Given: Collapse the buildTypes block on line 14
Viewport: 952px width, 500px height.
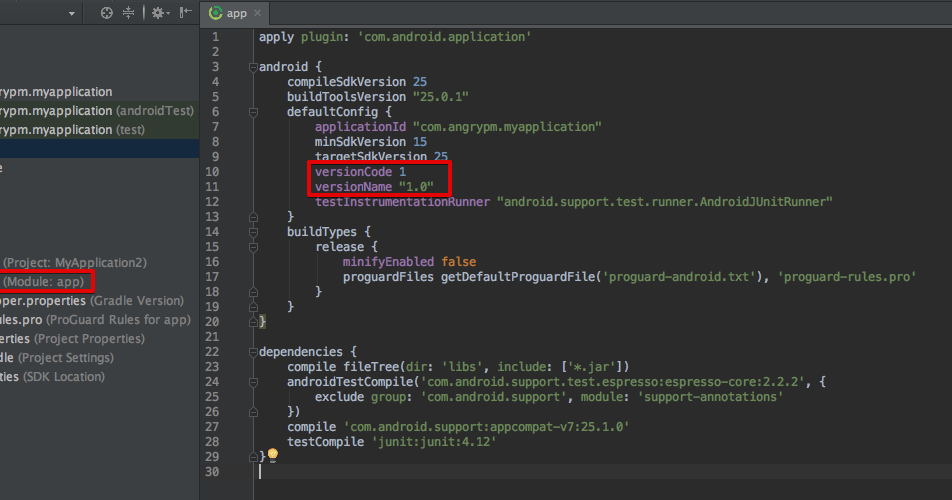Looking at the screenshot, I should click(253, 232).
